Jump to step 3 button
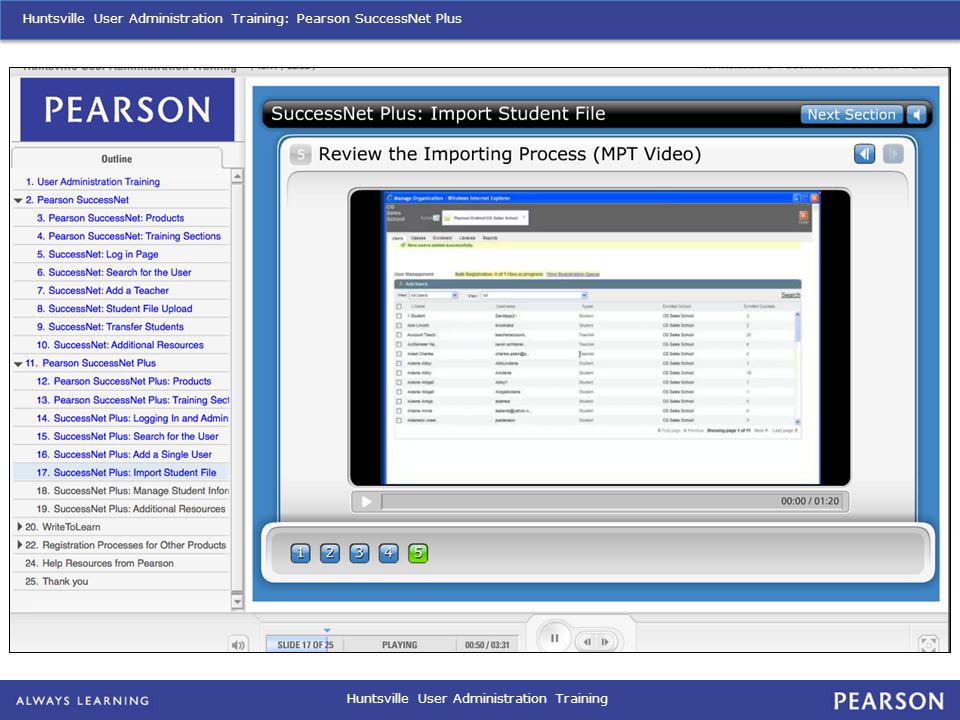 click(359, 553)
